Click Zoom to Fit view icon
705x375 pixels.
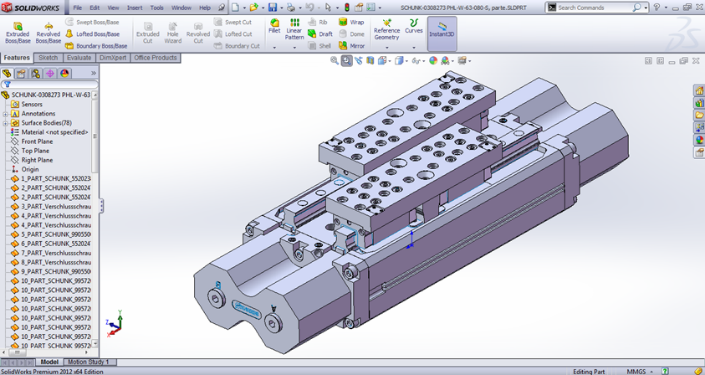(x=334, y=61)
